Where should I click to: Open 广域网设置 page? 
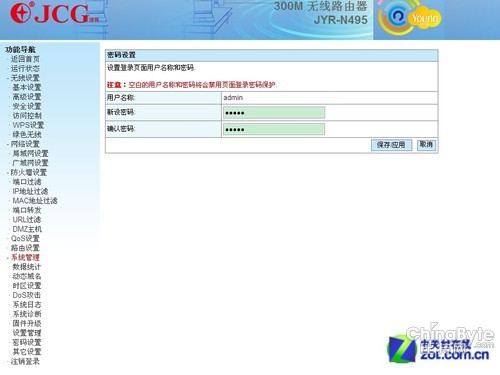click(x=30, y=163)
